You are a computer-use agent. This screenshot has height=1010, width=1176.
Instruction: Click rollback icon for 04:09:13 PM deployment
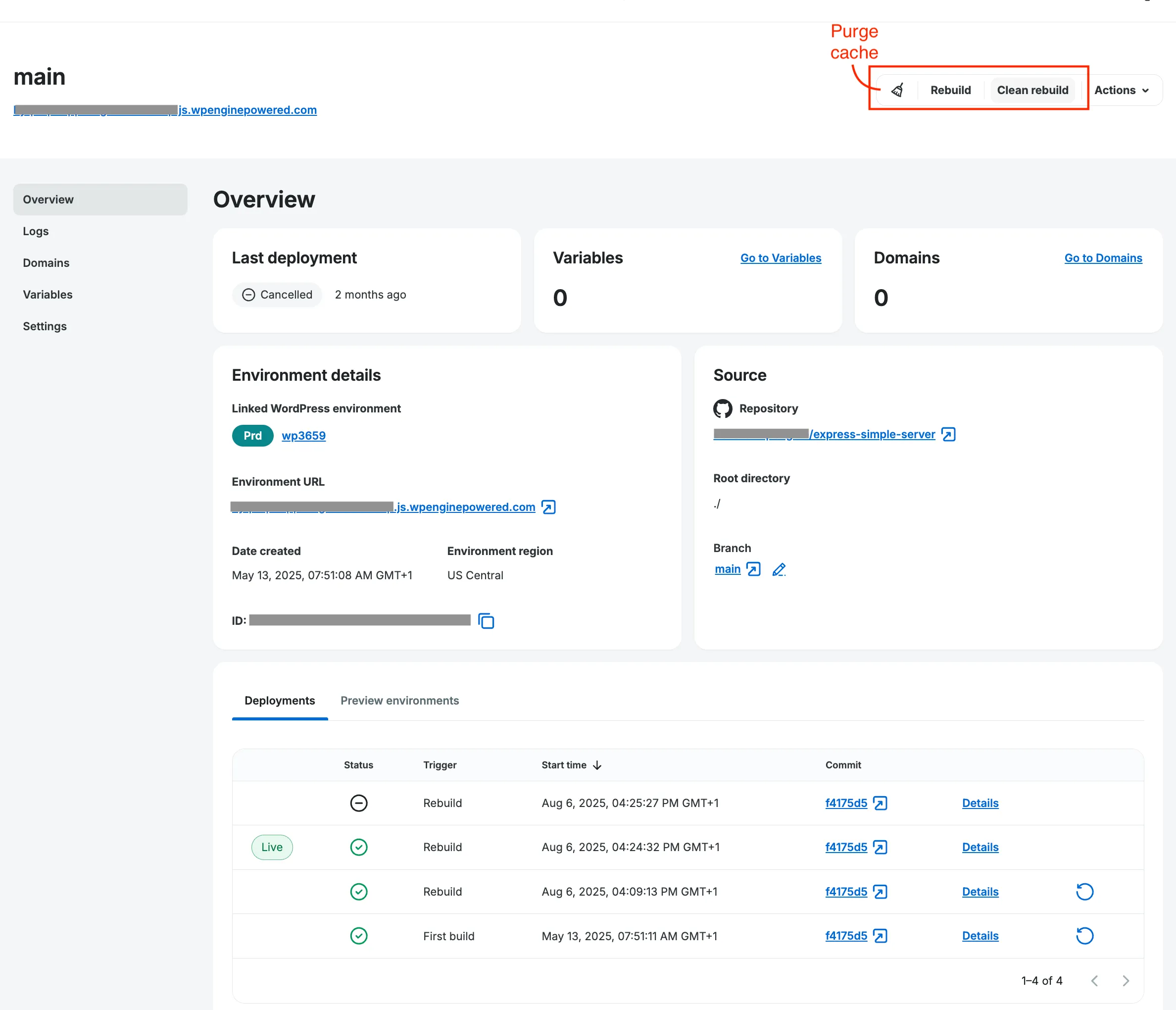point(1084,891)
